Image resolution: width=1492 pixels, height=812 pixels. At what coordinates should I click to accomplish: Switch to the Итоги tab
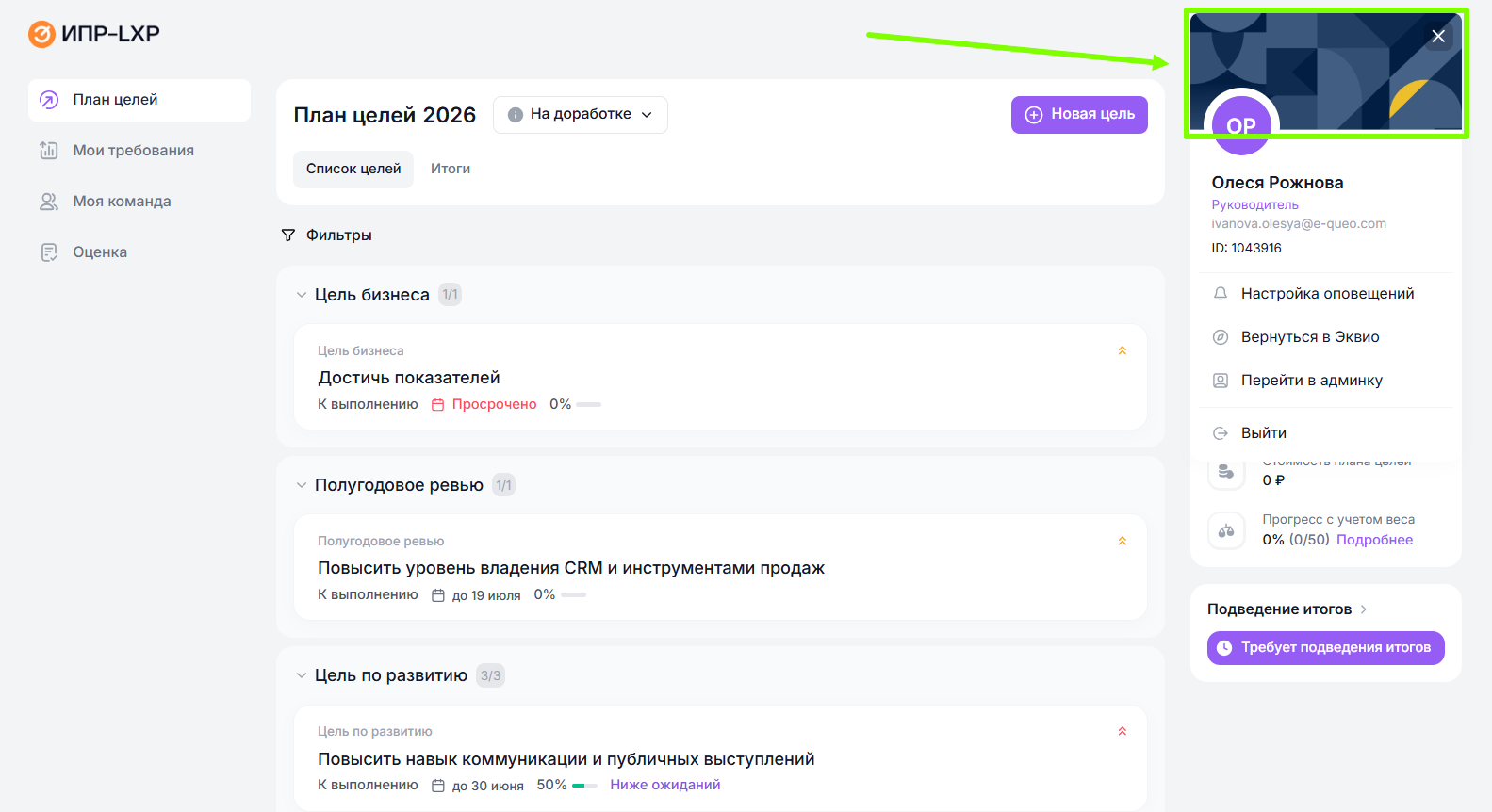(x=451, y=170)
